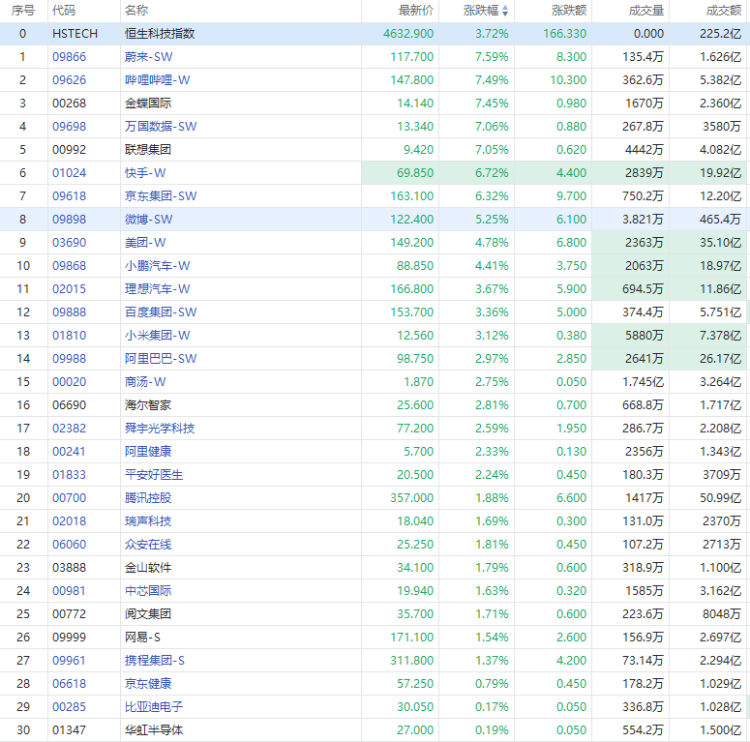This screenshot has width=750, height=742.
Task: Open 快手-W stock link
Action: pos(145,173)
